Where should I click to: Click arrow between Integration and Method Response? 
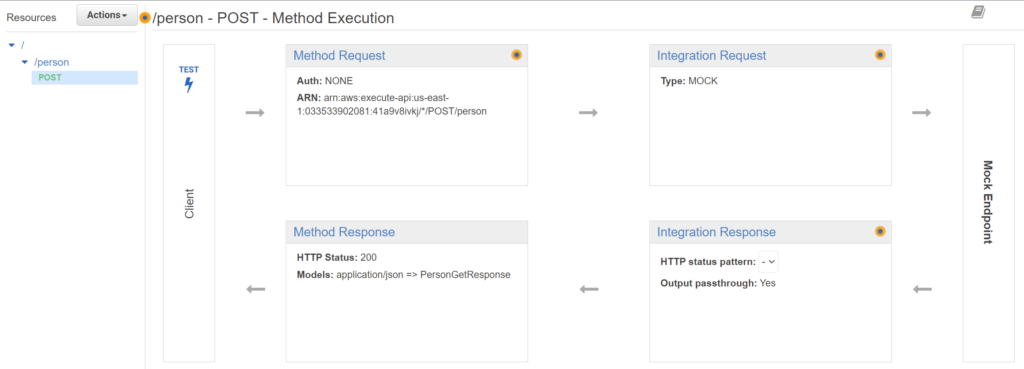[x=589, y=289]
